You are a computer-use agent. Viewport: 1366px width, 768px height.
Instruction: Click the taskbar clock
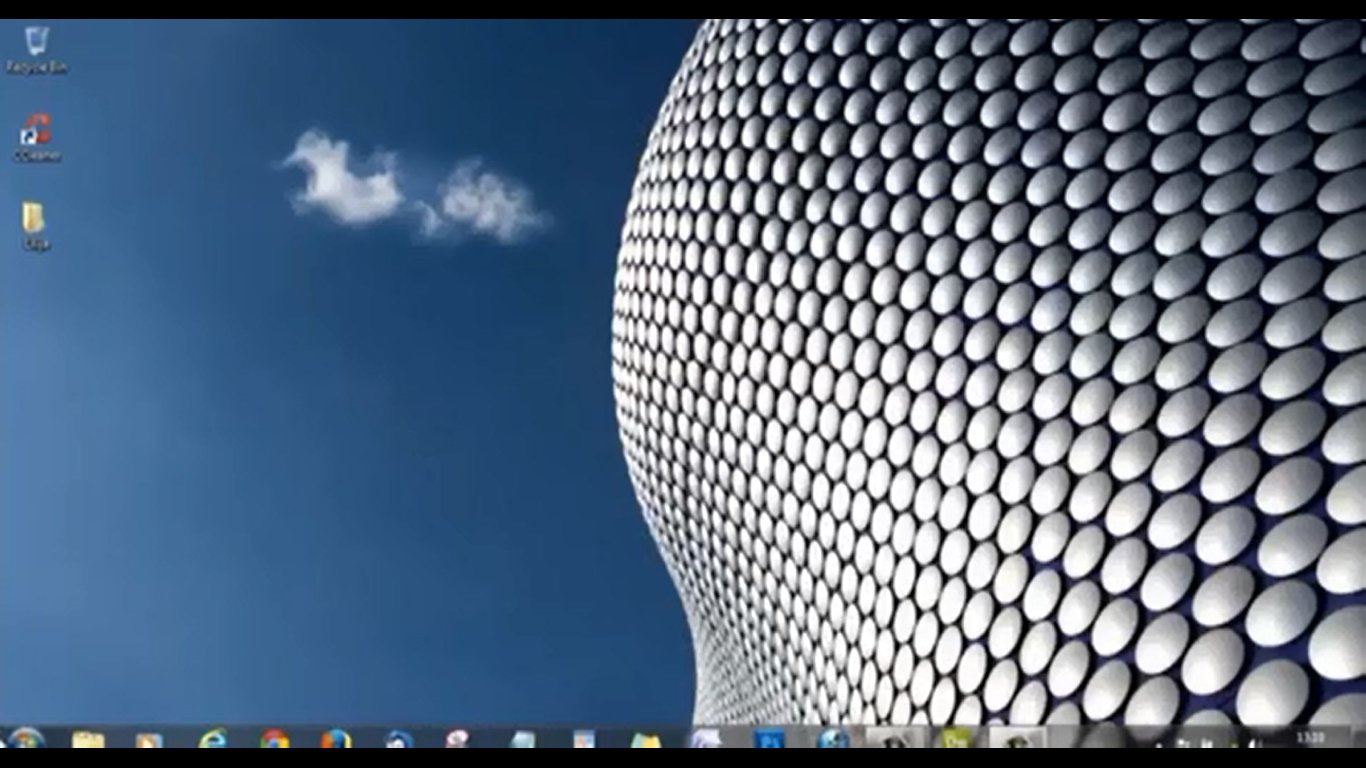1310,738
